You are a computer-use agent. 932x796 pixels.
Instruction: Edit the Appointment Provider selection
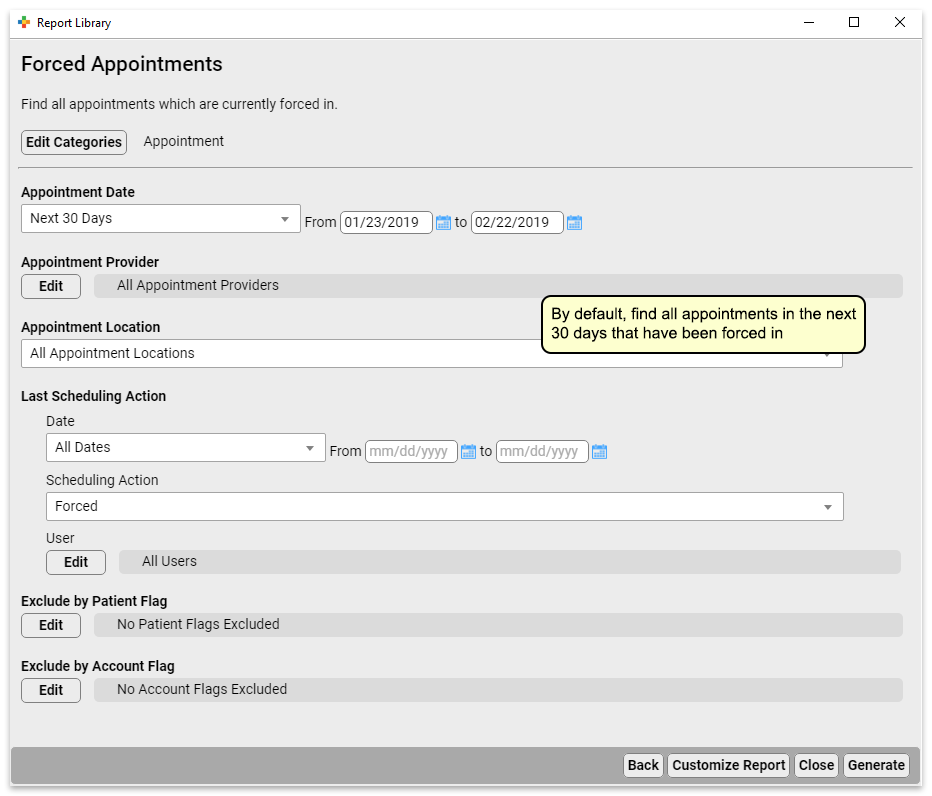pyautogui.click(x=51, y=287)
